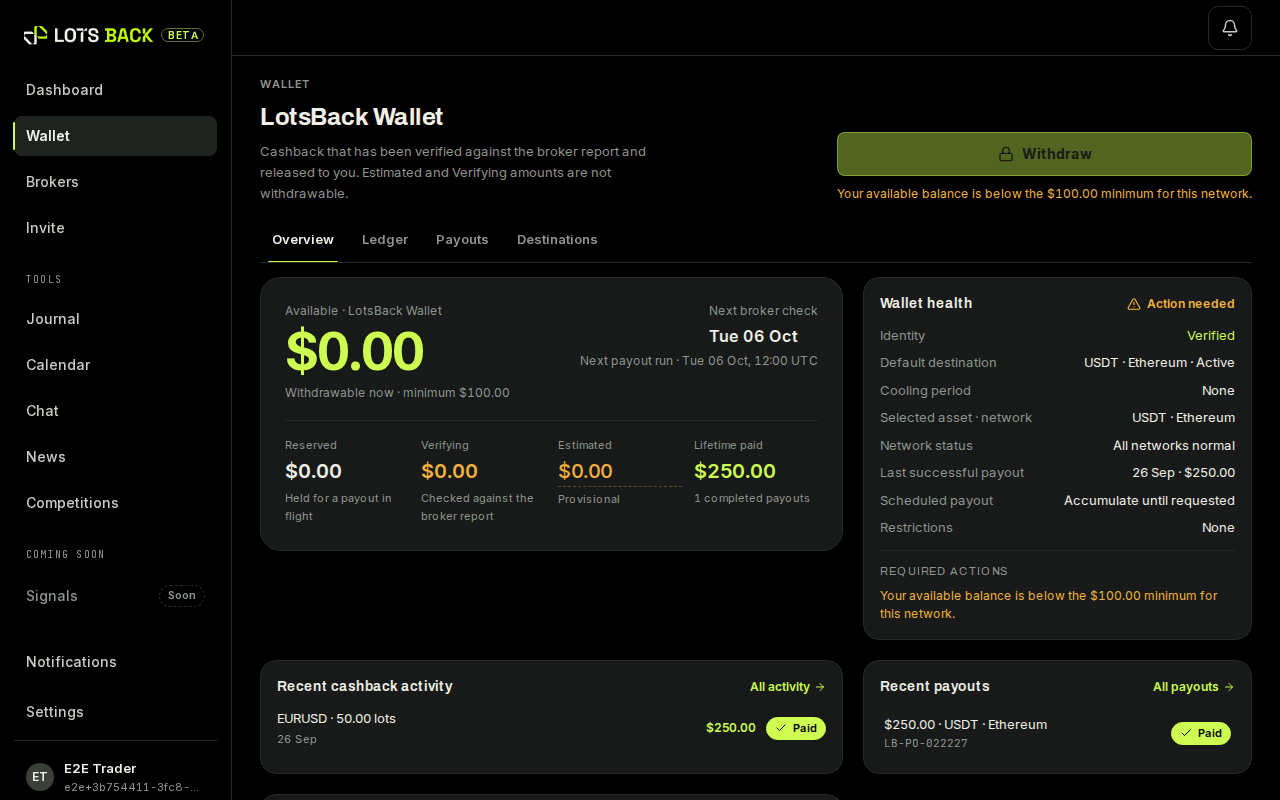Open the All payouts link
The image size is (1280, 800).
coord(1194,687)
